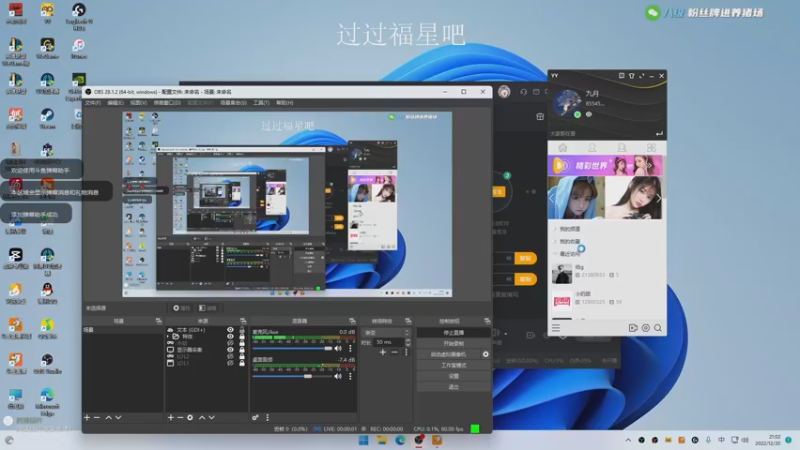800x450 pixels.
Task: Click 停止直播 to stop streaming
Action: pos(453,333)
